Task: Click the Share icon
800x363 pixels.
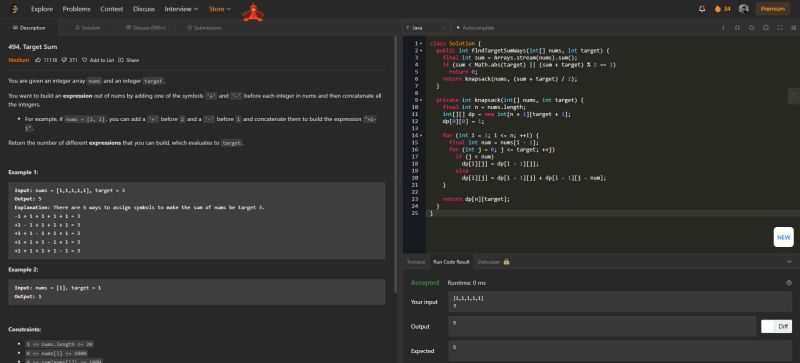Action: [121, 60]
